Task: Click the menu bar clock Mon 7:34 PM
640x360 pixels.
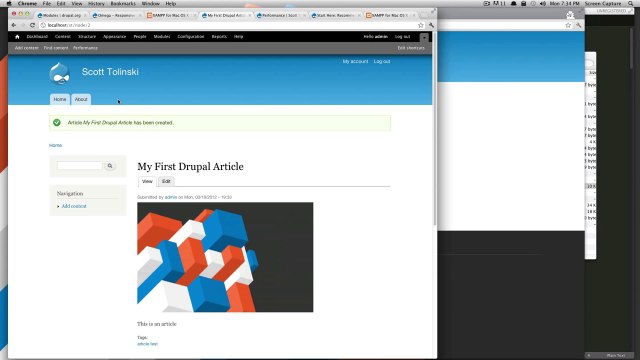Action: point(564,3)
